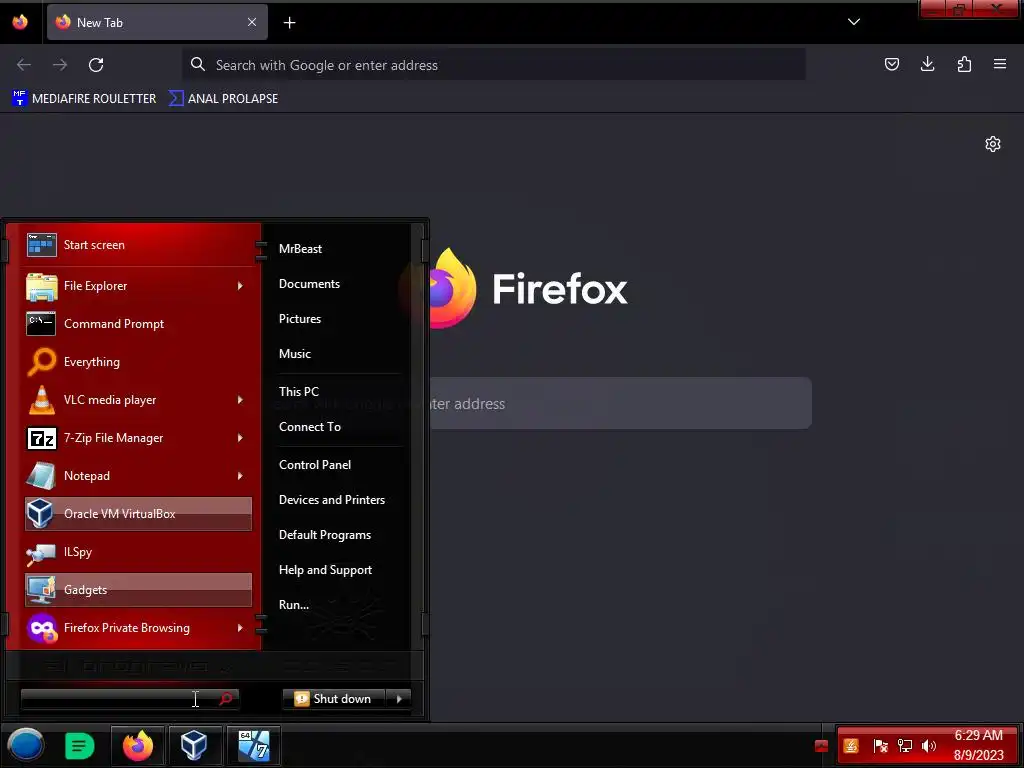Viewport: 1024px width, 768px height.
Task: Open Control Panel
Action: (x=315, y=465)
